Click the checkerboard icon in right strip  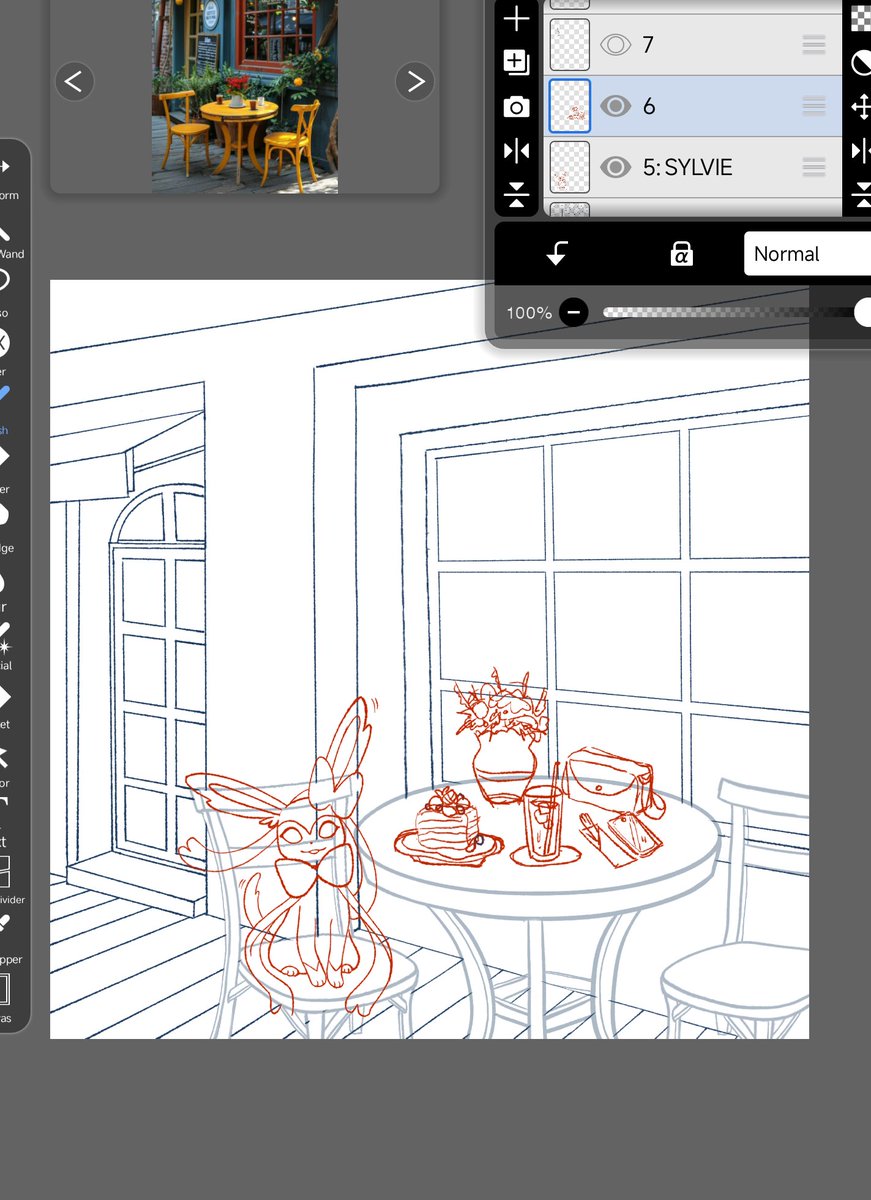coord(861,19)
